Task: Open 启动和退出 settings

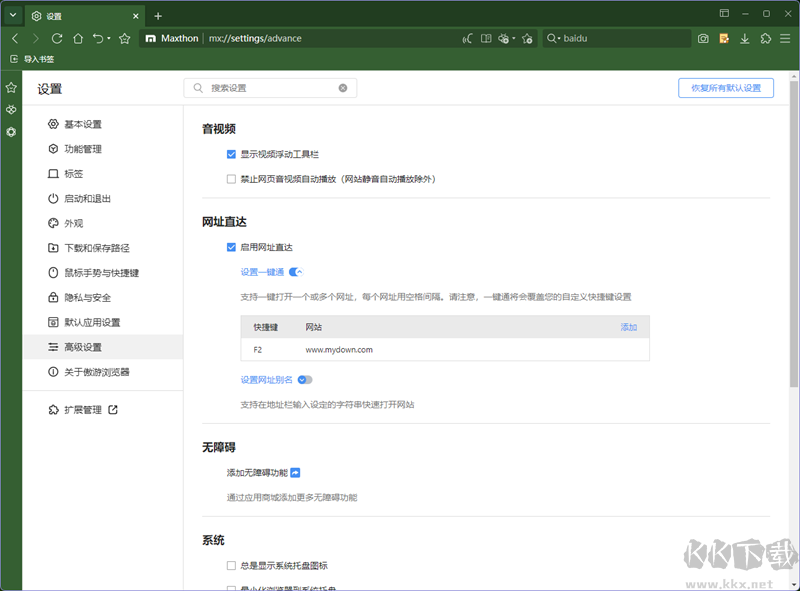Action: tap(103, 199)
